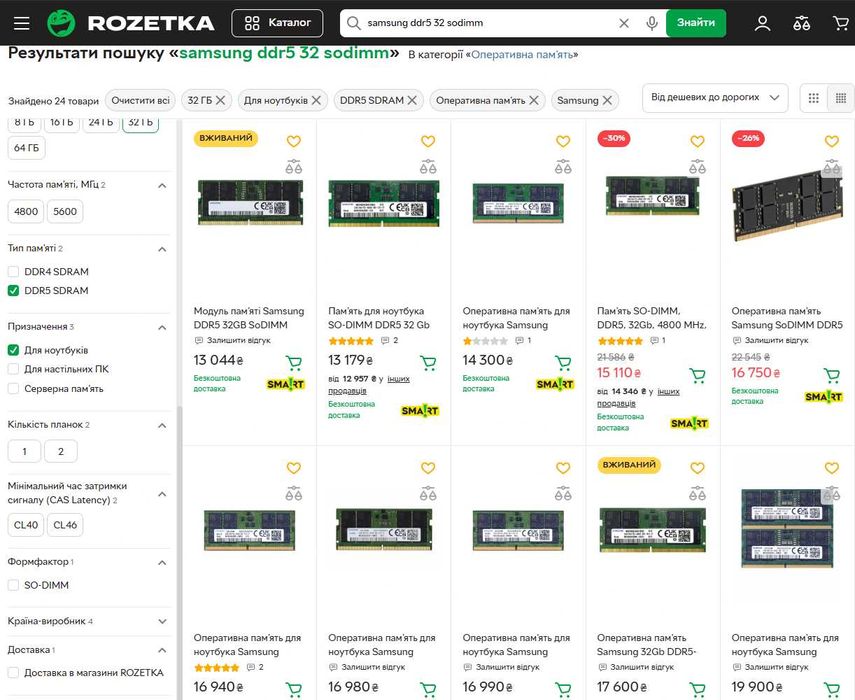Remove the Samsung filter chip
The height and width of the screenshot is (700, 855).
(x=607, y=100)
